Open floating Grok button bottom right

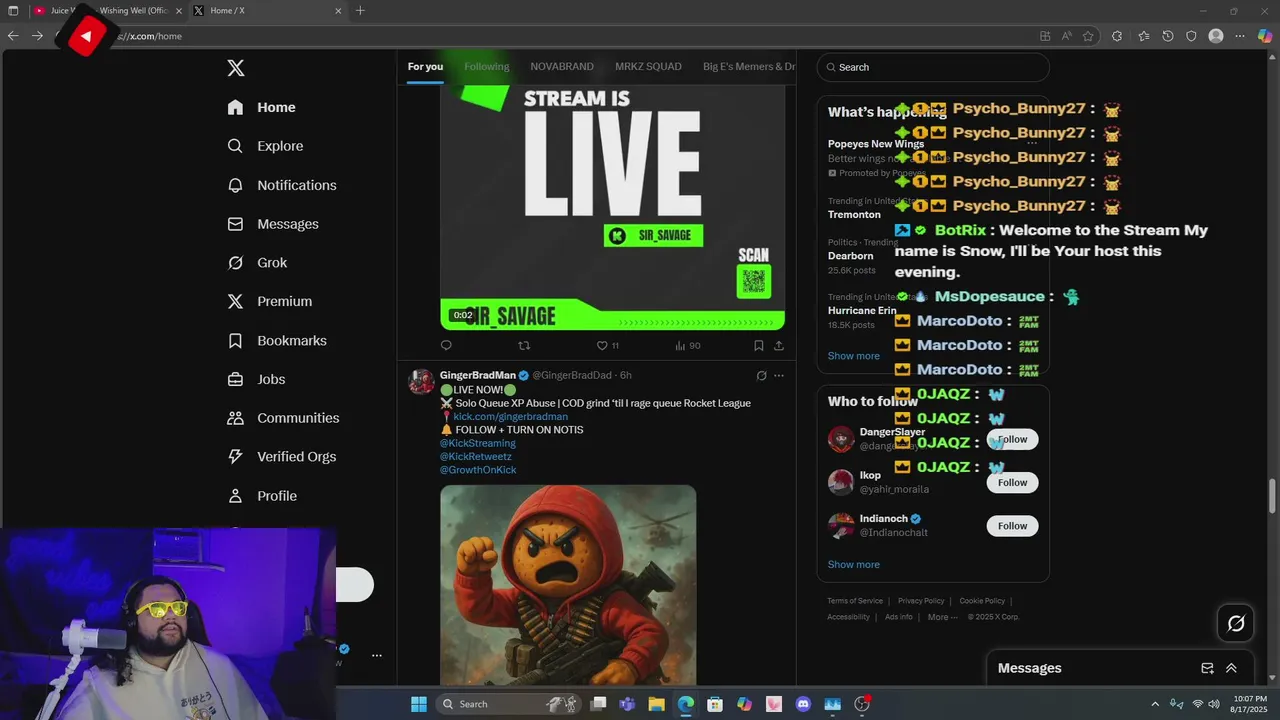(x=1236, y=624)
